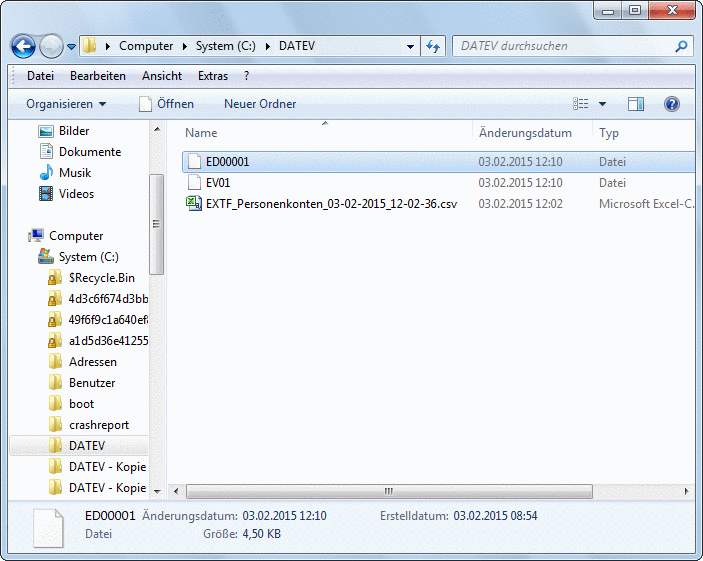Open the view options dropdown arrow
Image resolution: width=703 pixels, height=561 pixels.
(x=603, y=104)
